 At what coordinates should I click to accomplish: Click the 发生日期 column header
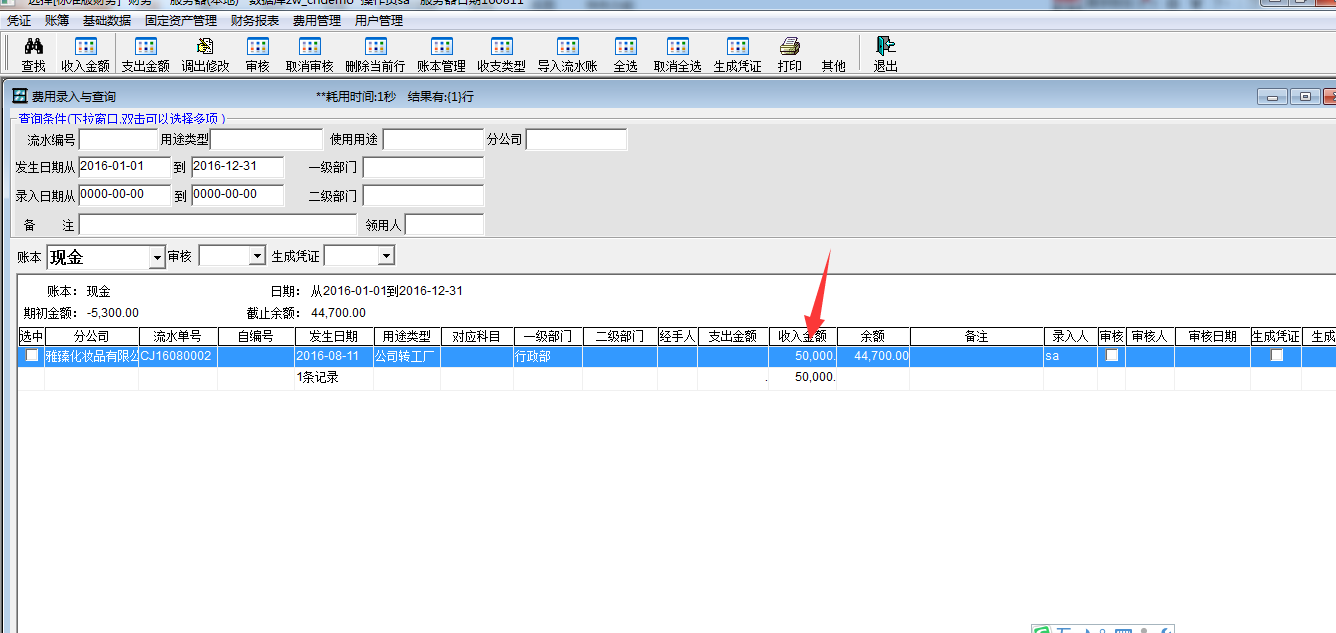[x=334, y=337]
